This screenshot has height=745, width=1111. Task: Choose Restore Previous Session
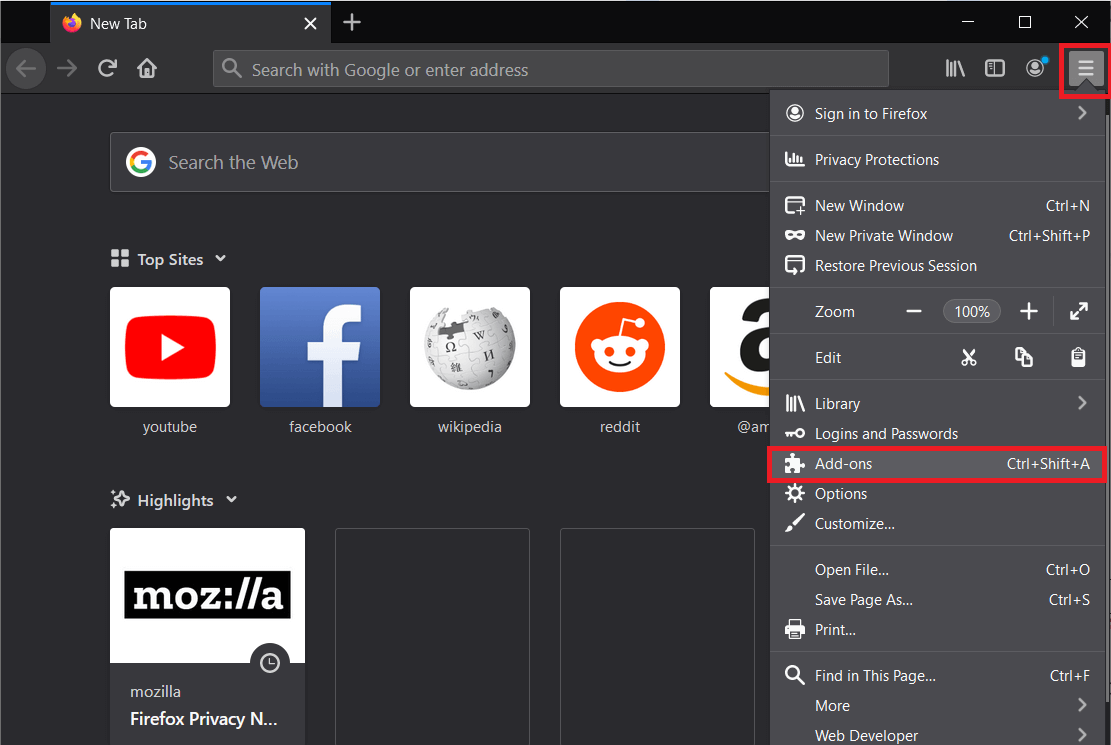(x=937, y=266)
